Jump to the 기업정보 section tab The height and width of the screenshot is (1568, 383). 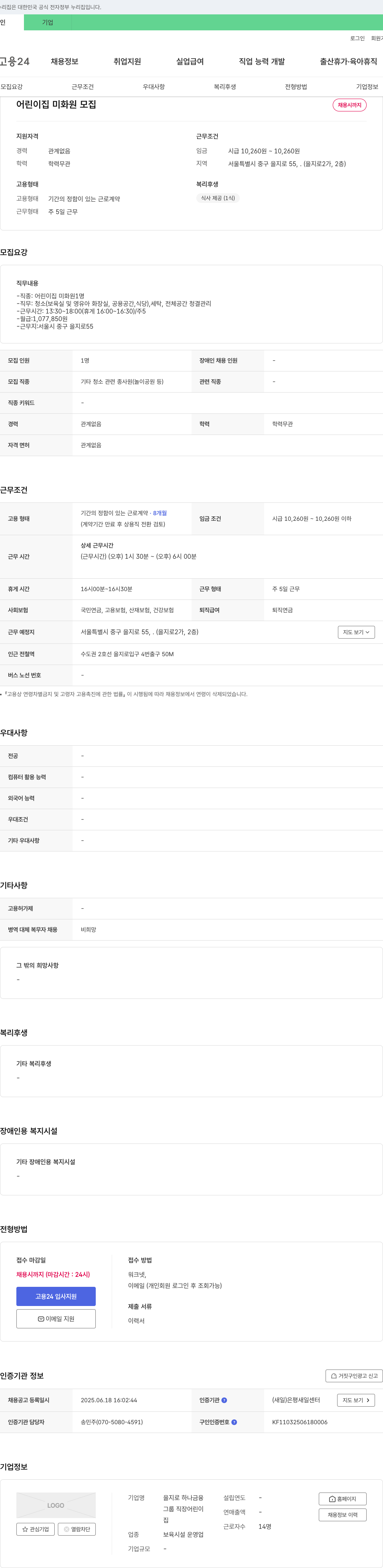[x=367, y=87]
